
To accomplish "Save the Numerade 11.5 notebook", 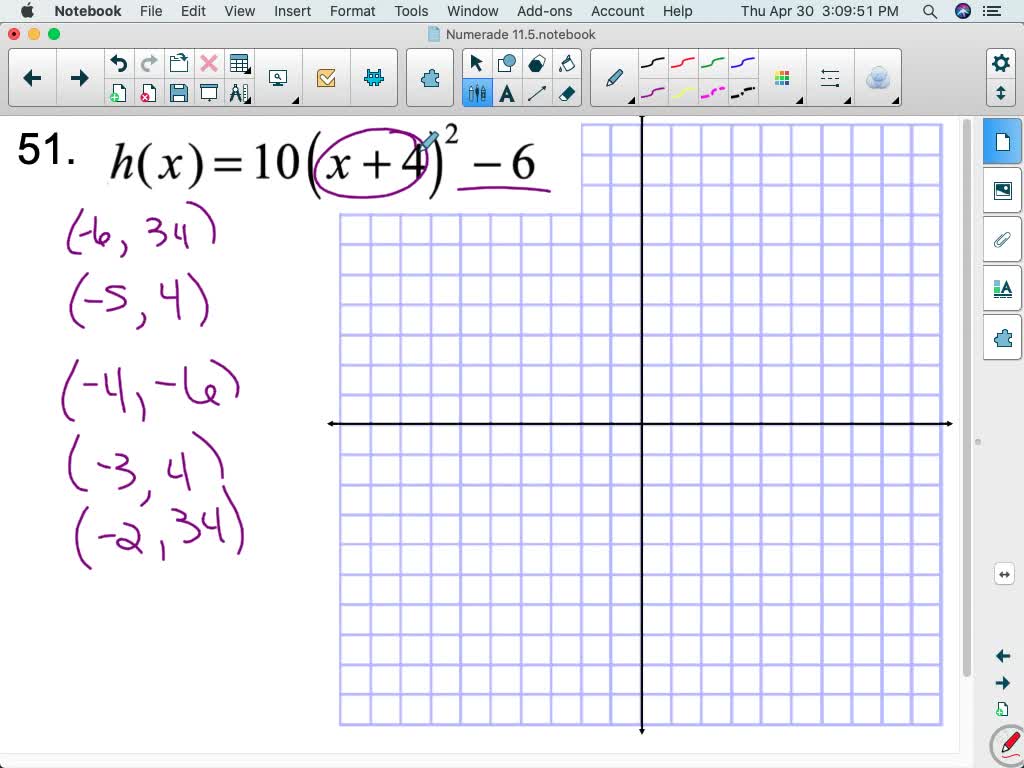I will [x=178, y=92].
